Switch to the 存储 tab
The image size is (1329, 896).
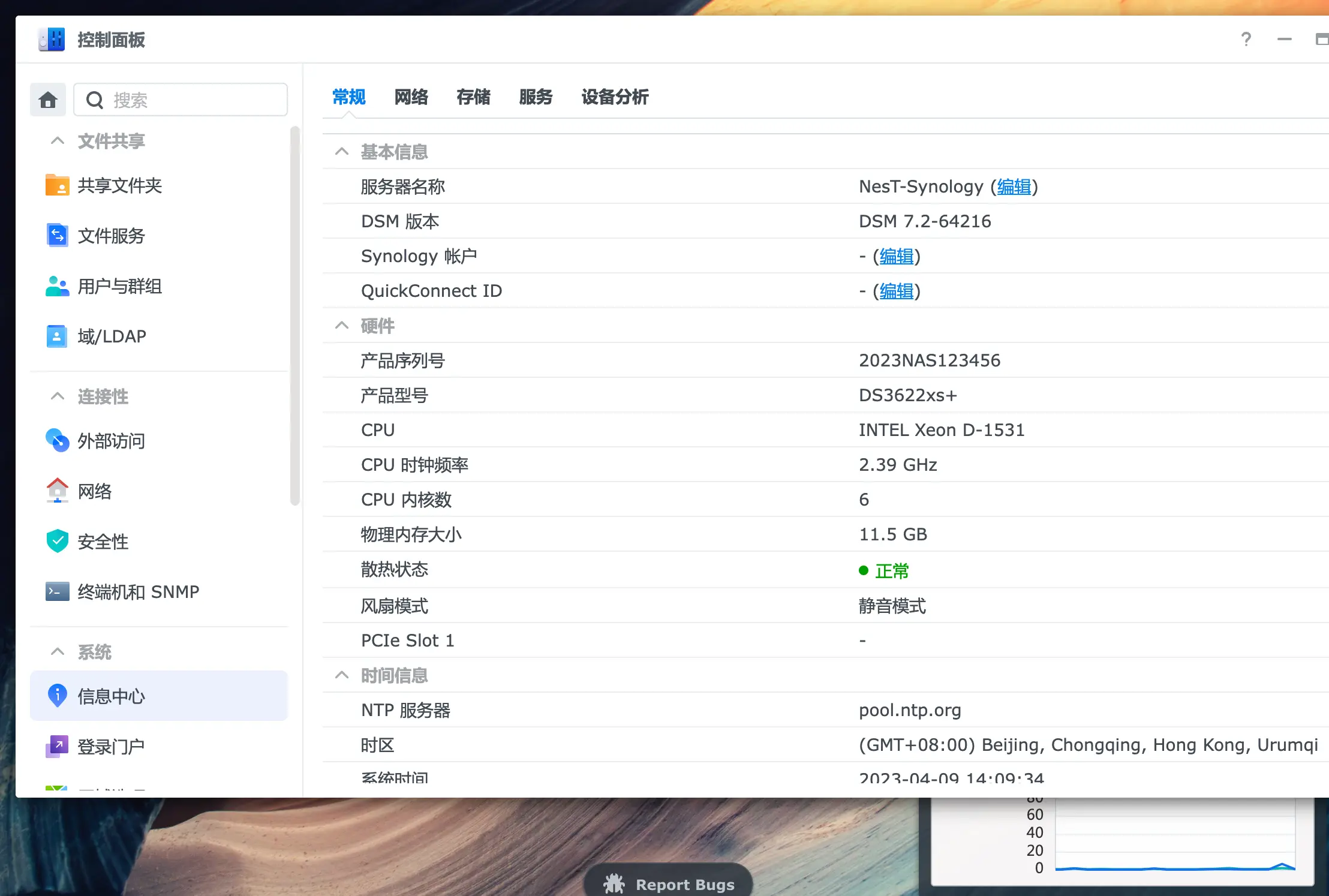coord(473,97)
